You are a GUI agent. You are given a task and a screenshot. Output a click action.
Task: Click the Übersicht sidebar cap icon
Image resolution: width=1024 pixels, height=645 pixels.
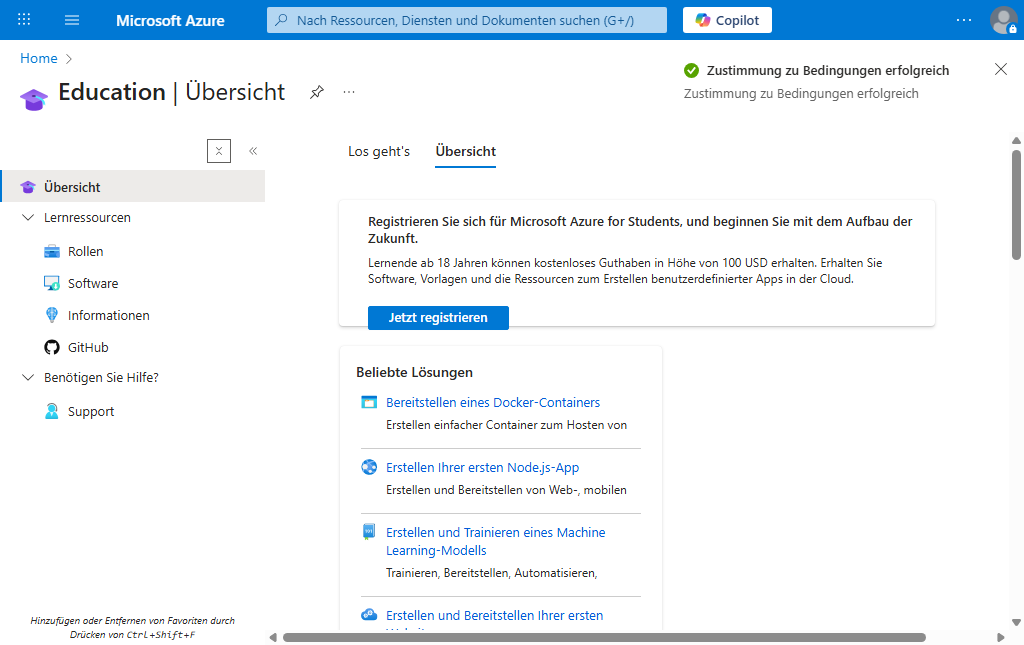tap(27, 187)
